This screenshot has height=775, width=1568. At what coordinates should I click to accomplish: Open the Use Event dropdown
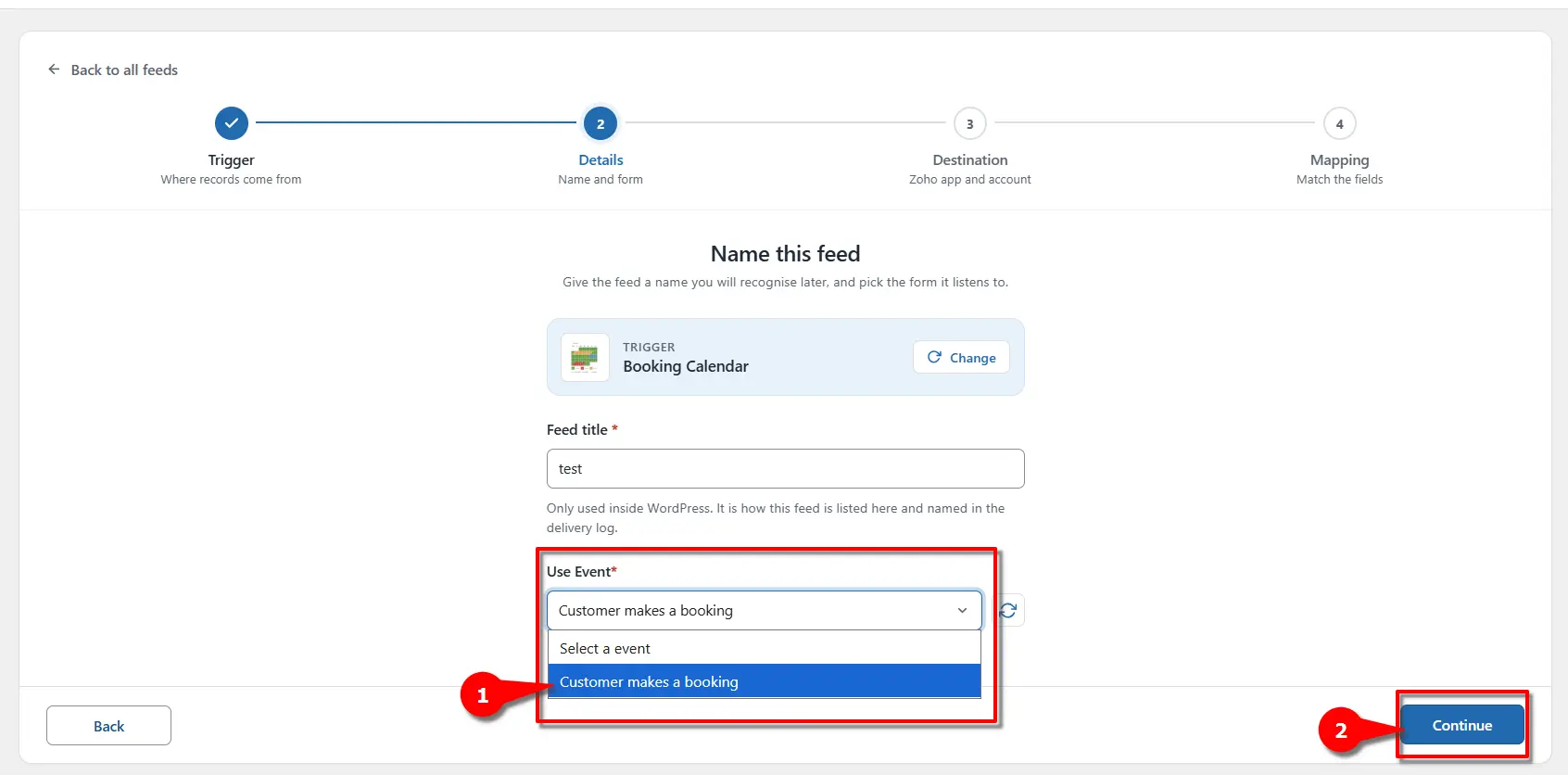[764, 610]
